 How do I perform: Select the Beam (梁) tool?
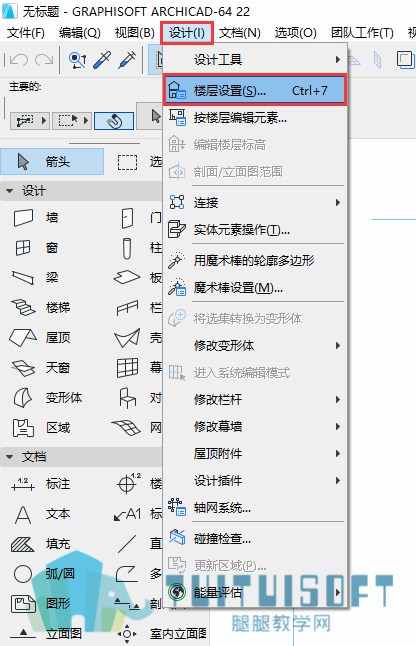point(35,278)
